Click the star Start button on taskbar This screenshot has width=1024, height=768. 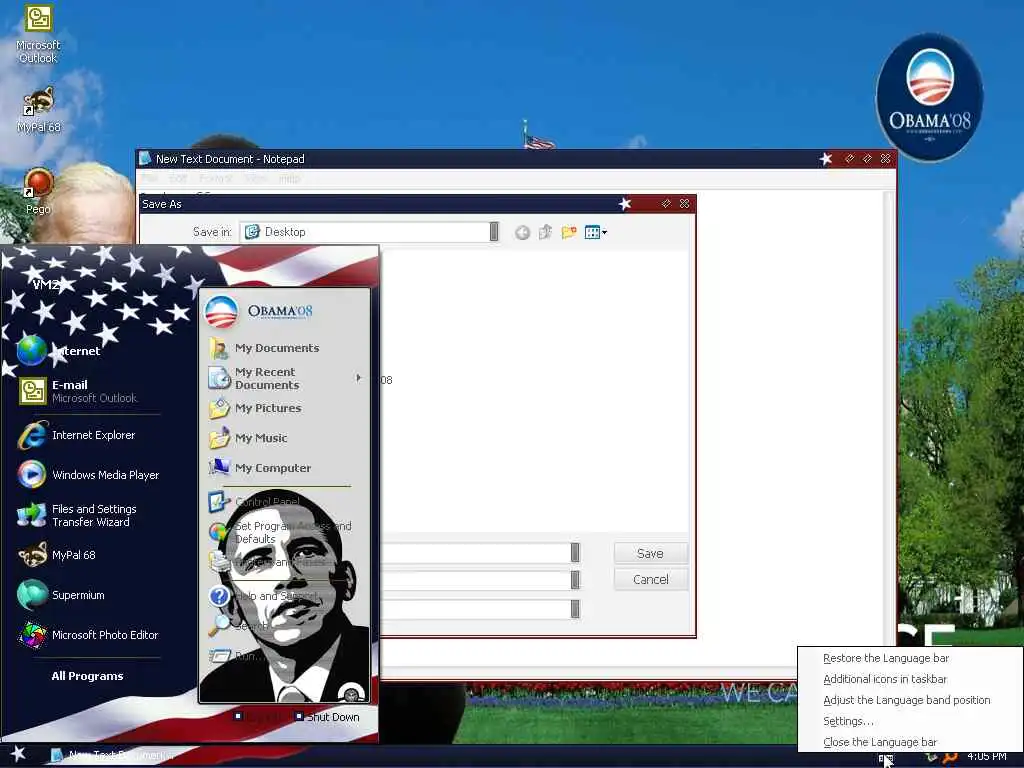click(x=18, y=754)
